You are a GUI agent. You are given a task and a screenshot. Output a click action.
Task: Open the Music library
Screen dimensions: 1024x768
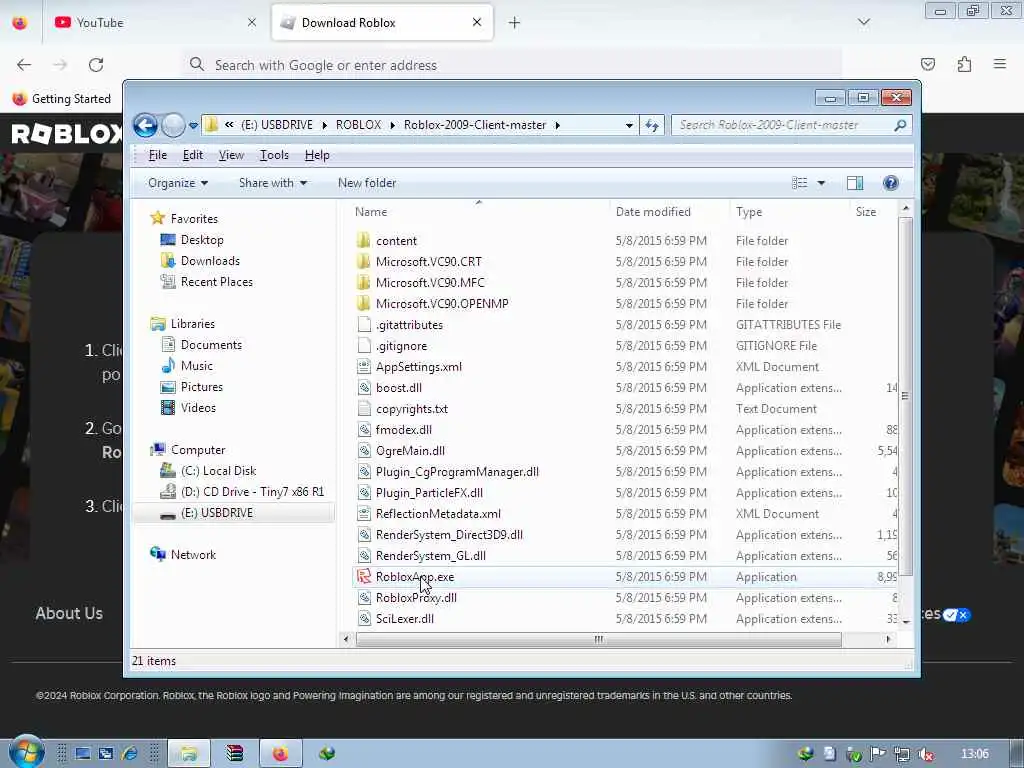(x=196, y=366)
